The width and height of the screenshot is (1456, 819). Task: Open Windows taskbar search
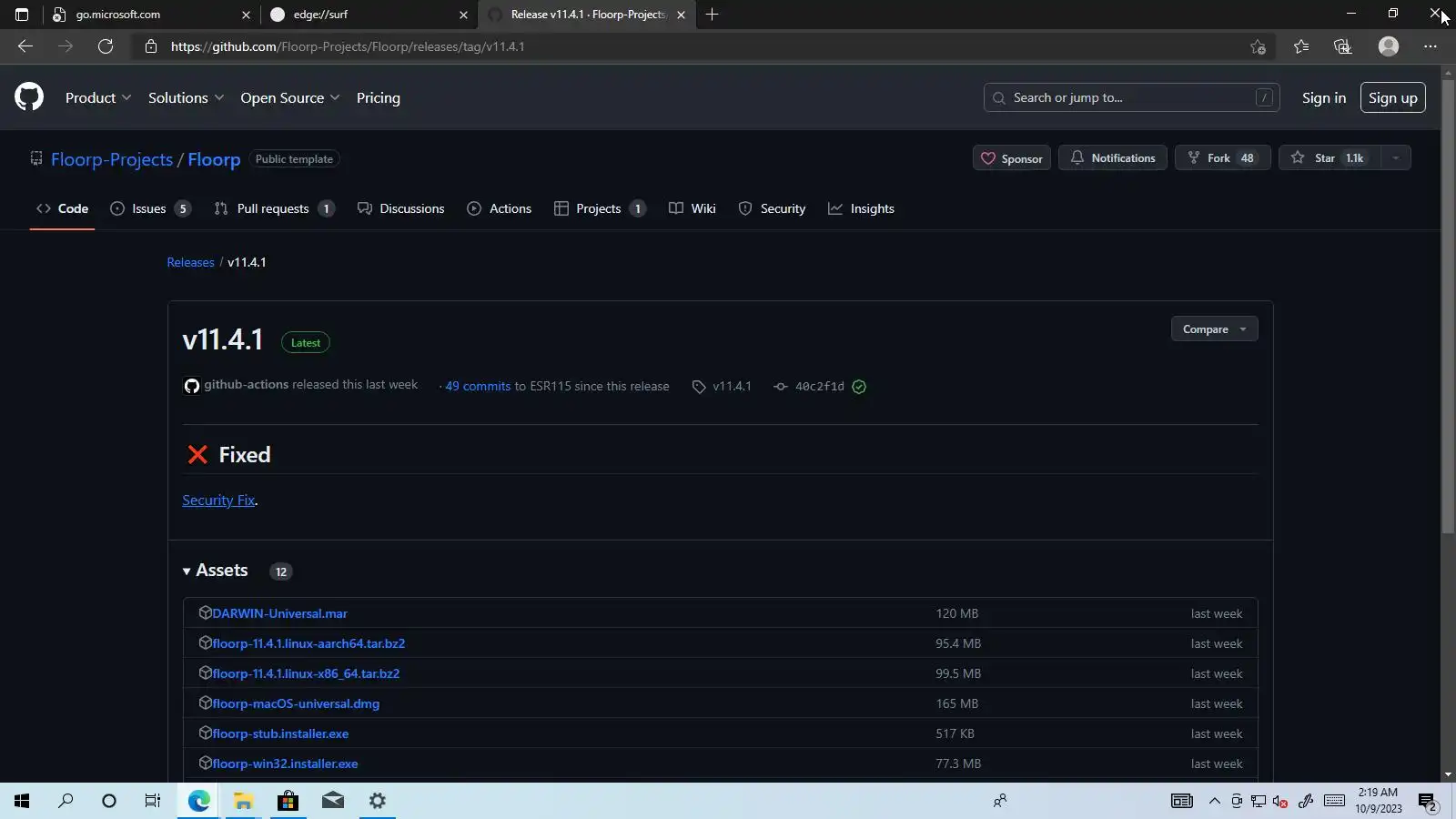tap(66, 801)
